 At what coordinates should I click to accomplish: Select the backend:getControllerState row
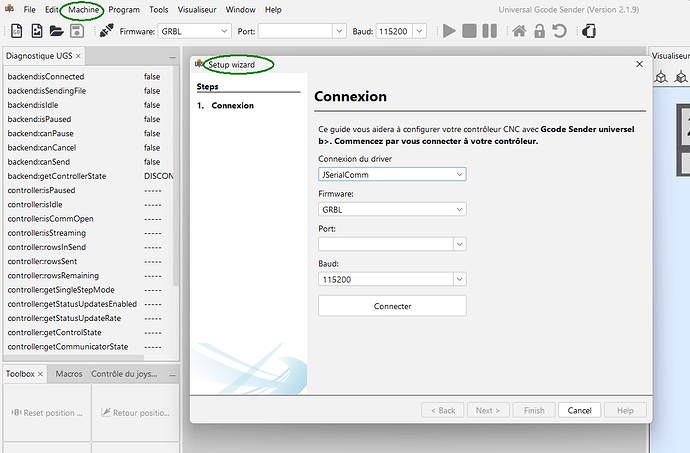pyautogui.click(x=88, y=176)
